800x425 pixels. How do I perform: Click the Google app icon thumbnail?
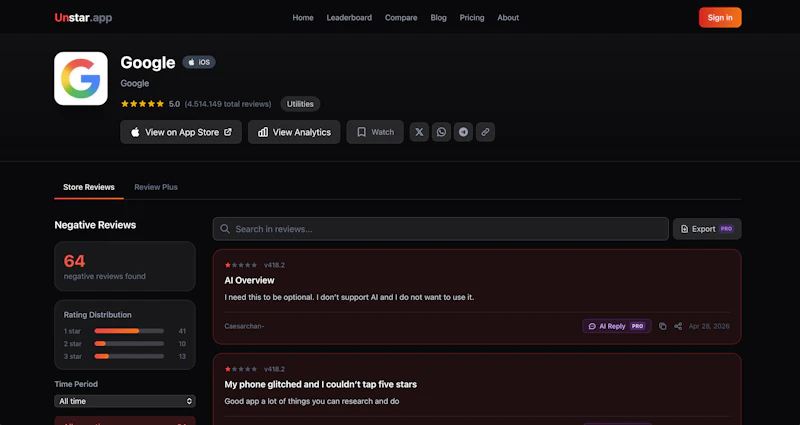point(81,79)
